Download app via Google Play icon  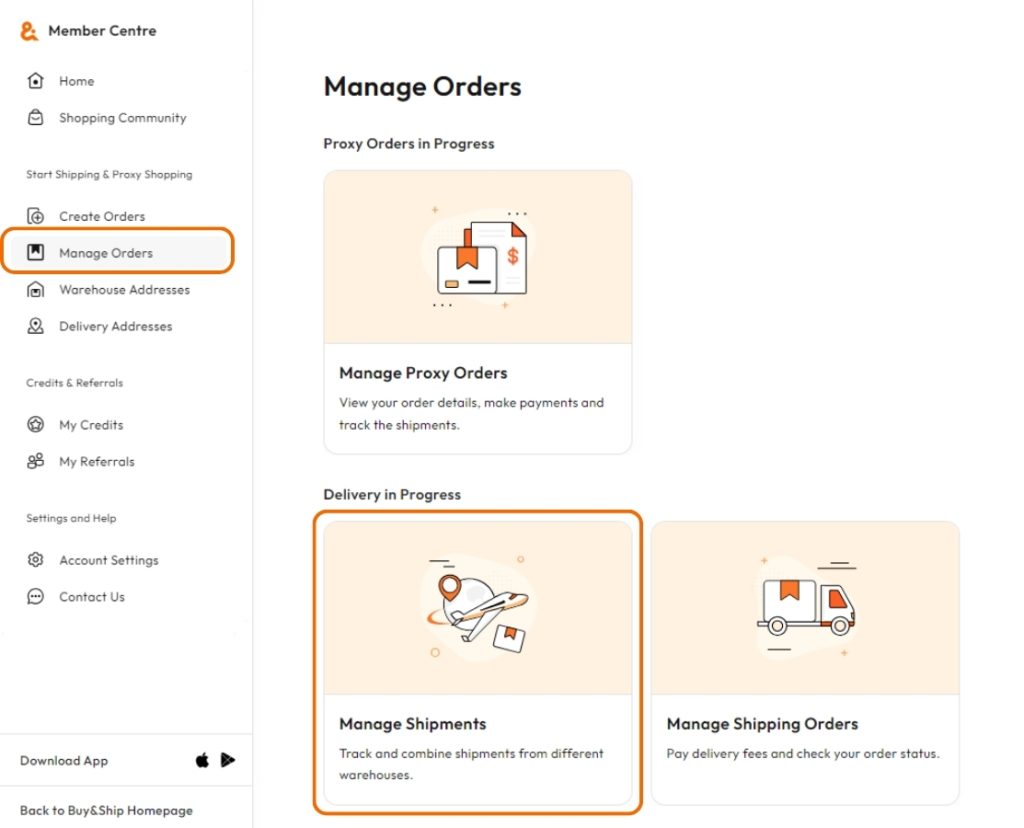(x=228, y=761)
